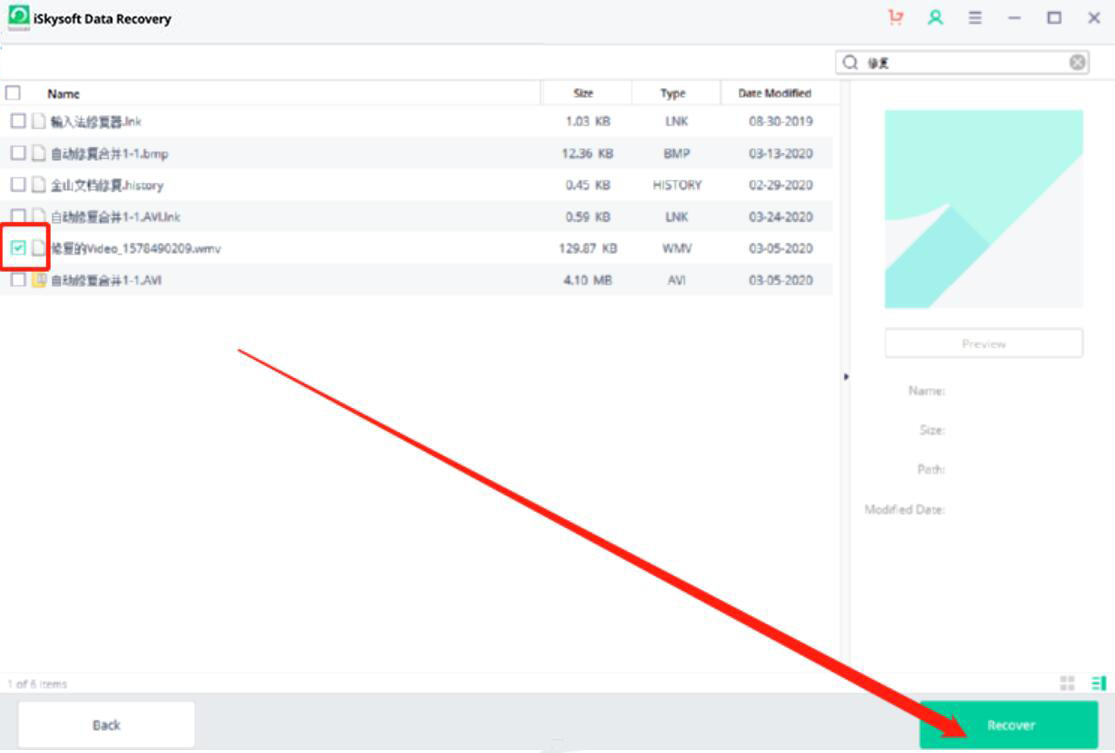Close the iSkysoft Data Recovery window

[1094, 18]
